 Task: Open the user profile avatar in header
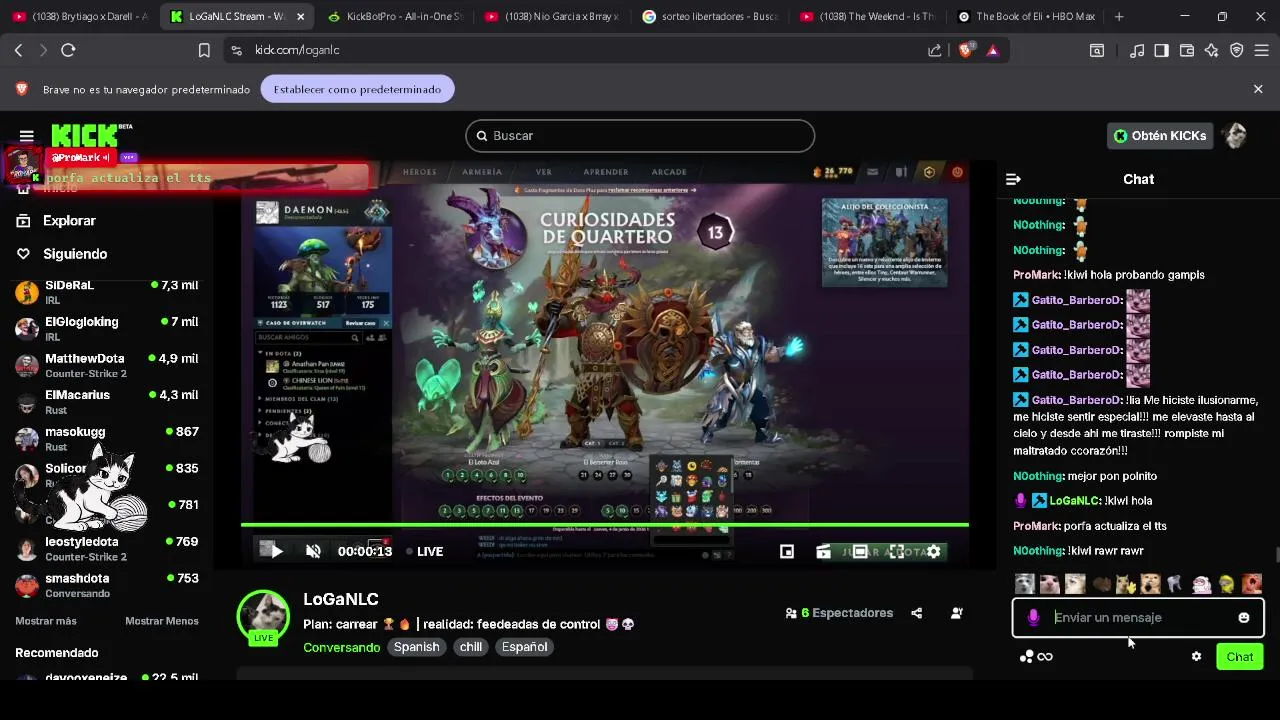pos(1235,136)
